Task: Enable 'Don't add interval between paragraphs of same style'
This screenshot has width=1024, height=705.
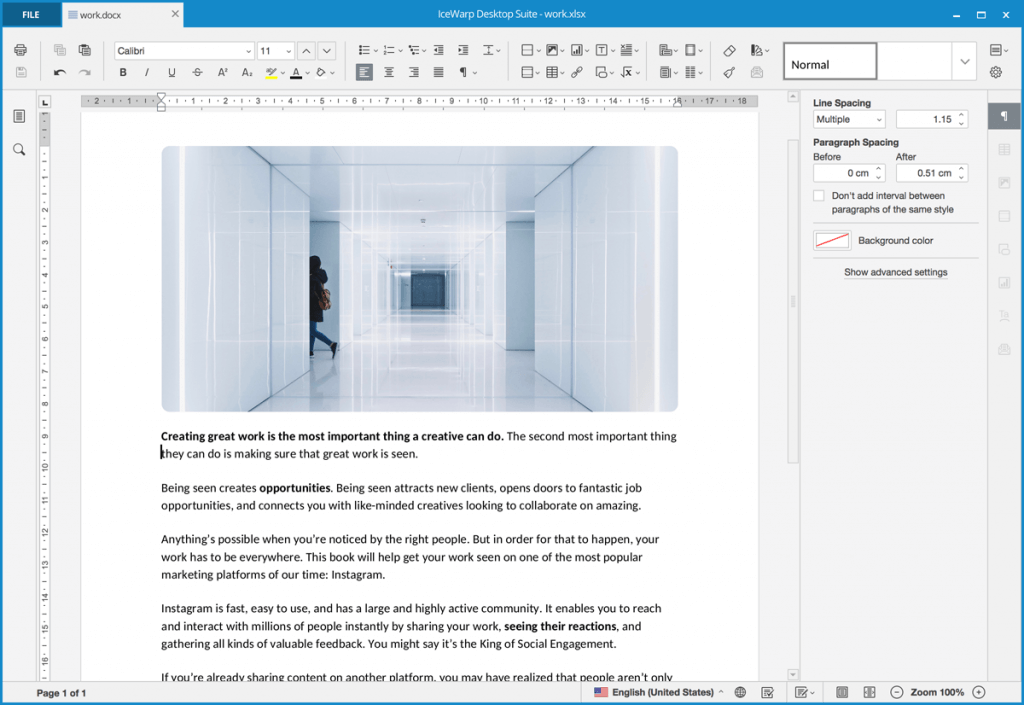Action: [818, 195]
